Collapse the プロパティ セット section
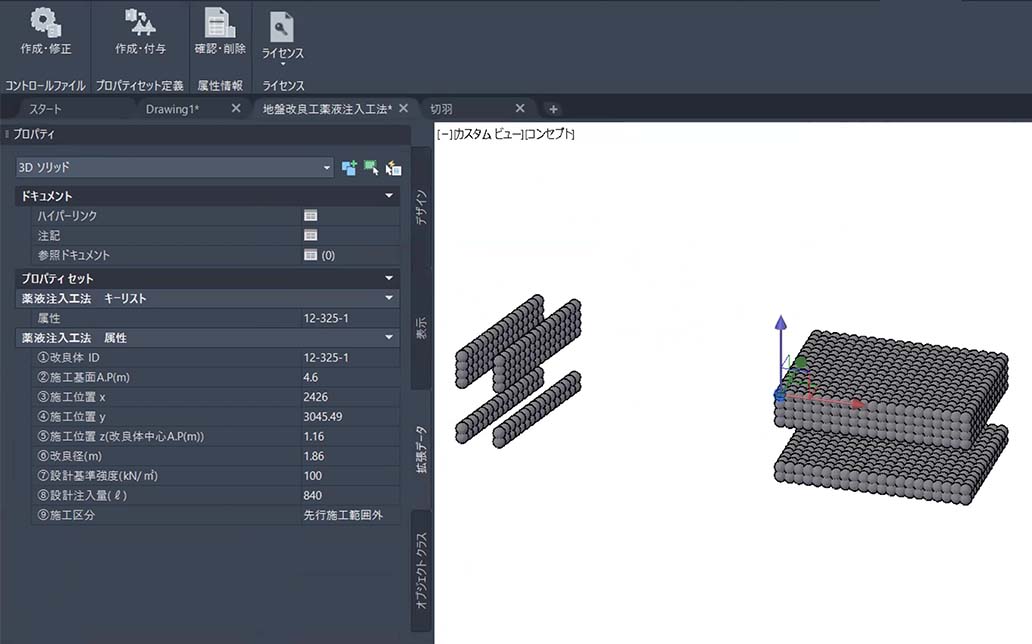 389,278
